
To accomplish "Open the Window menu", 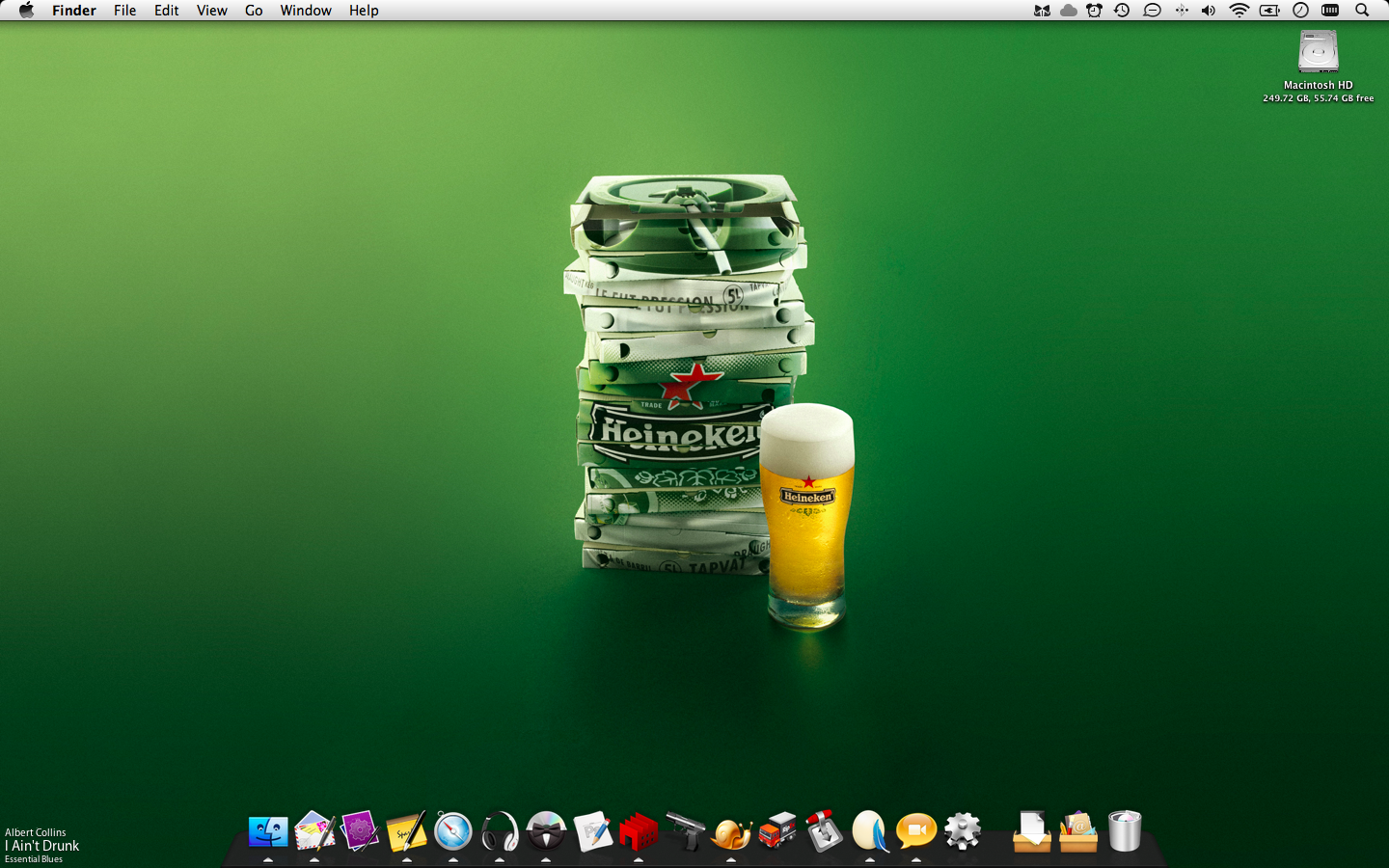I will click(x=306, y=11).
